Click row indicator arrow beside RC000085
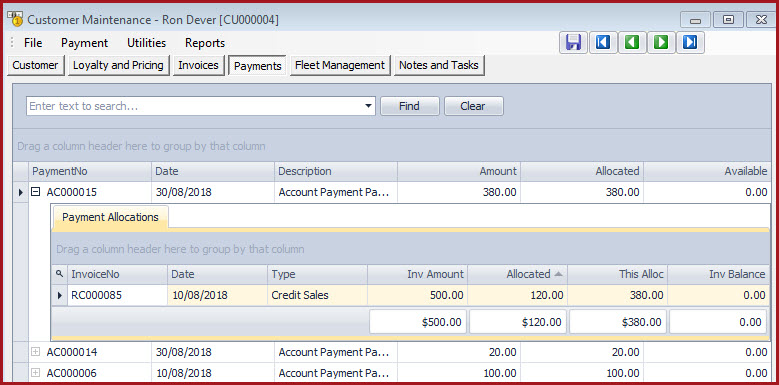779x385 pixels. click(x=60, y=295)
